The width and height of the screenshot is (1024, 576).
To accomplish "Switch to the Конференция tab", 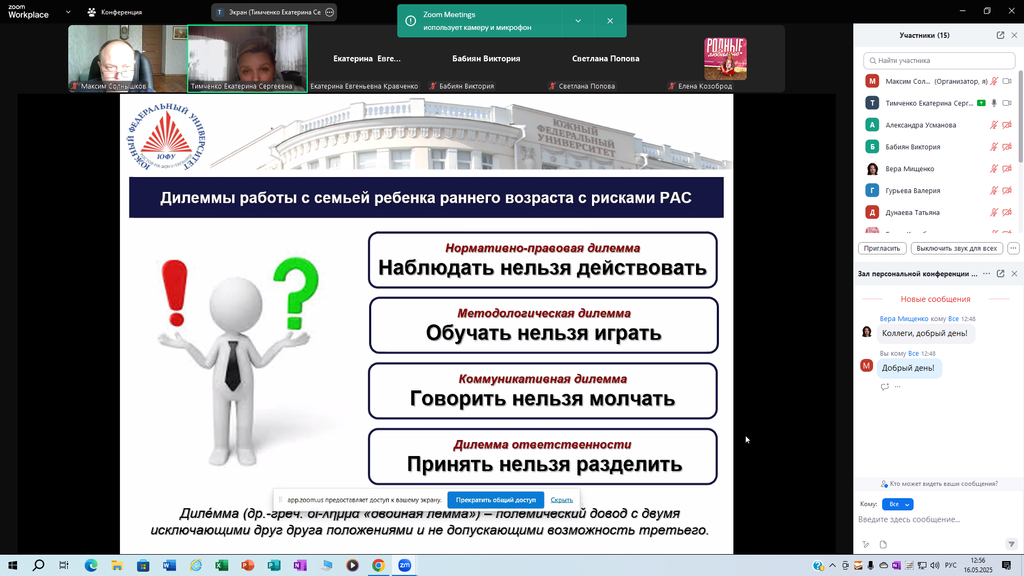I will (x=114, y=12).
